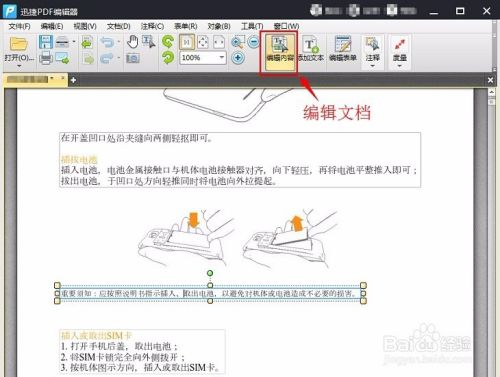
Task: Select the snapshot camera tool
Action: coord(133,58)
